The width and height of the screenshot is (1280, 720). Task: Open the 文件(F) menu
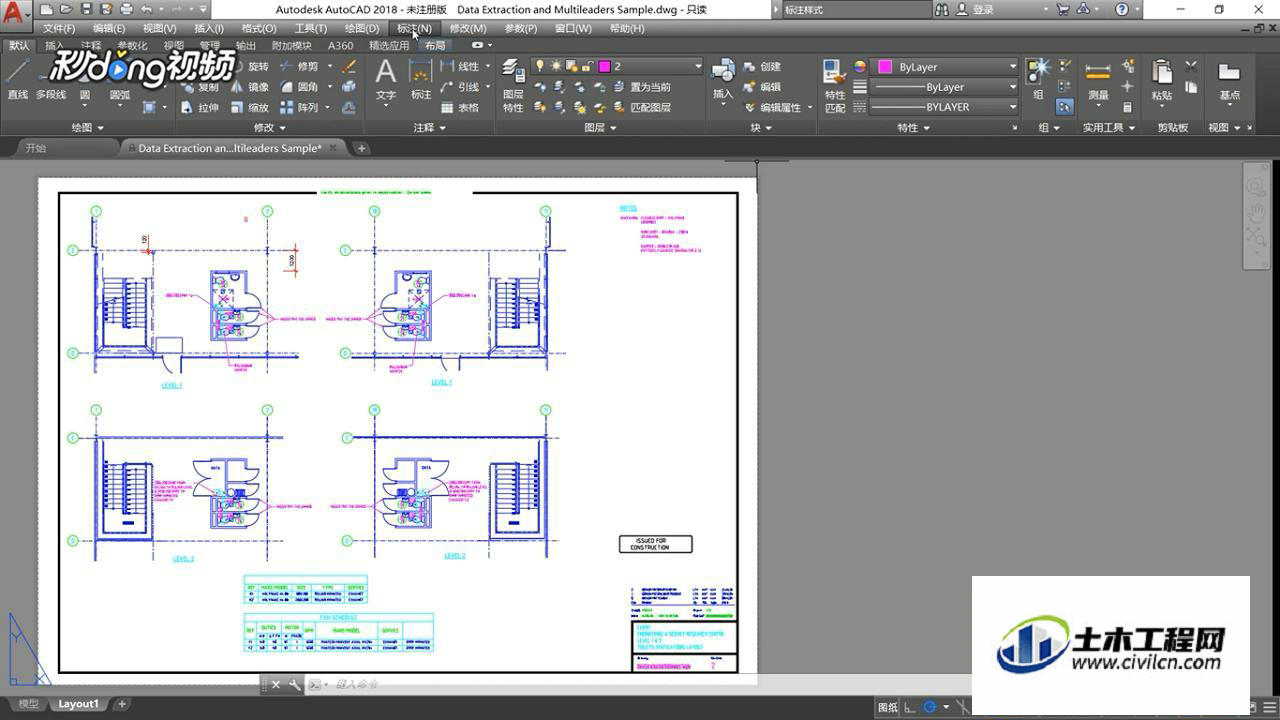click(58, 28)
